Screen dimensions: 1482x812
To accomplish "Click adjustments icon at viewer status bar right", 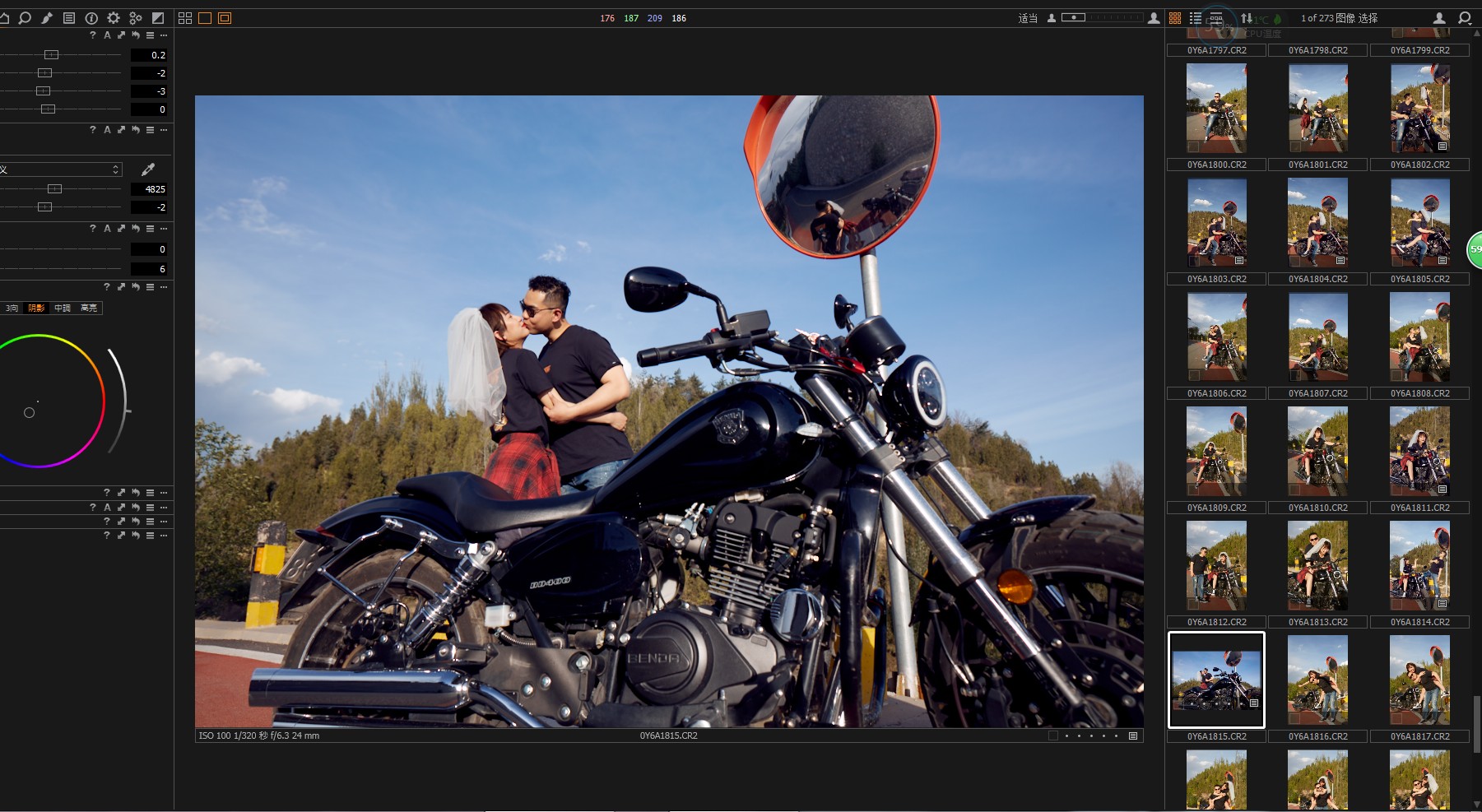I will coord(1133,735).
